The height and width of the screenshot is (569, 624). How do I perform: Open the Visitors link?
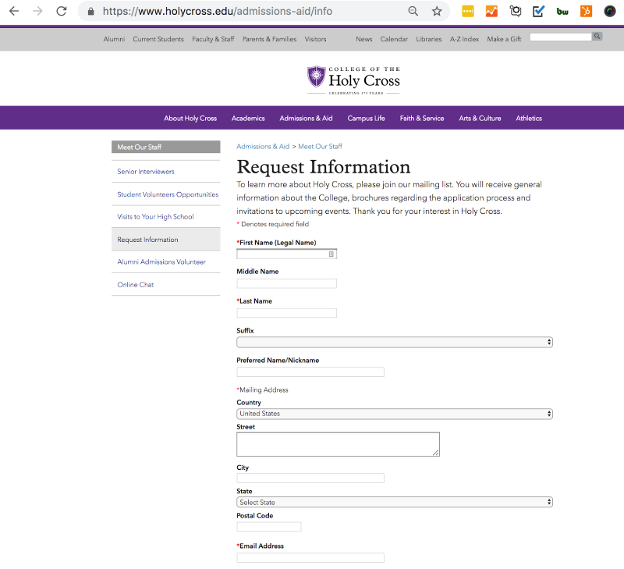[x=316, y=39]
